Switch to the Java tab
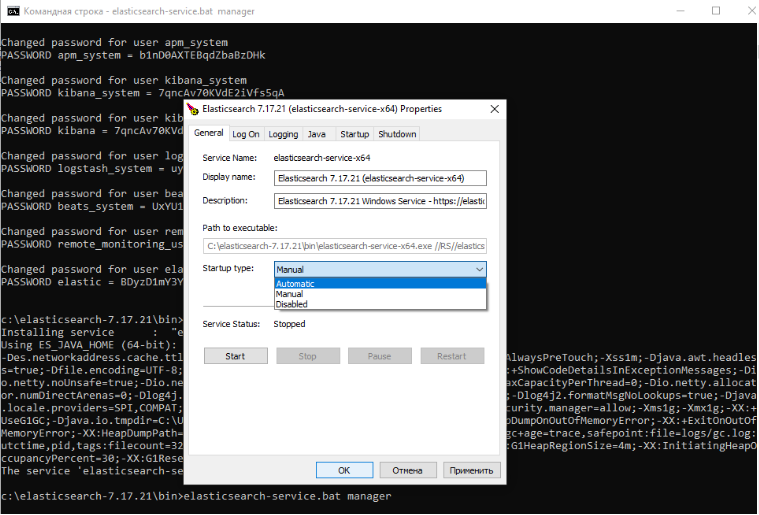Image resolution: width=759 pixels, height=515 pixels. tap(317, 134)
